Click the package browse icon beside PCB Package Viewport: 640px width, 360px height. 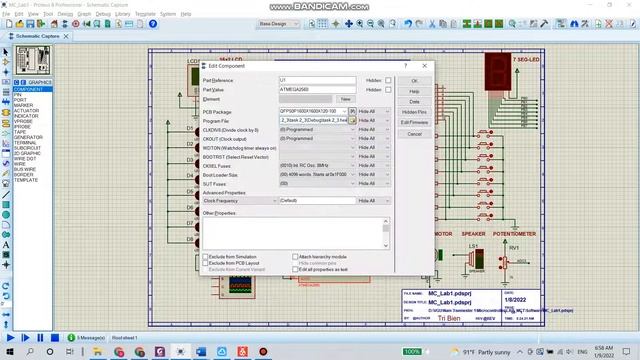tap(352, 111)
